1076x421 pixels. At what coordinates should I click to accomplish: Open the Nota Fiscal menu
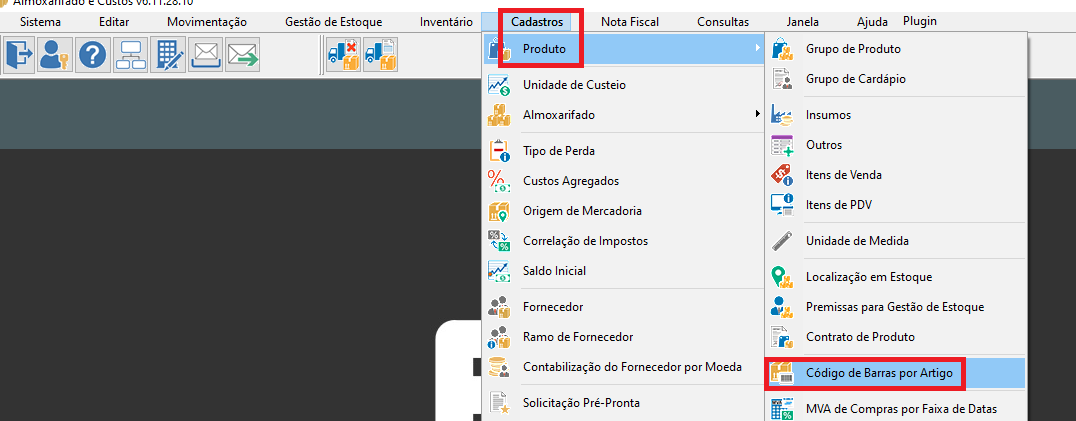tap(630, 22)
